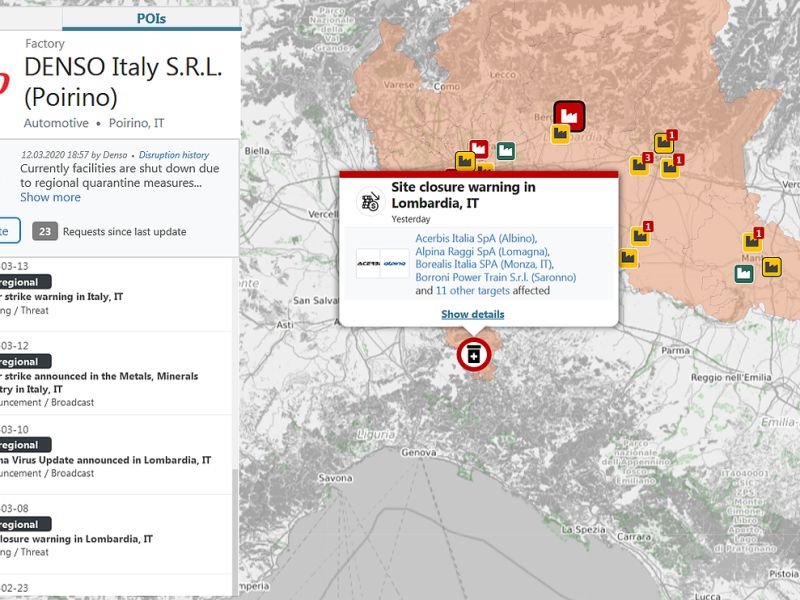The width and height of the screenshot is (800, 600).
Task: Click yellow factory marker overlapping the large red one
Action: tap(560, 134)
